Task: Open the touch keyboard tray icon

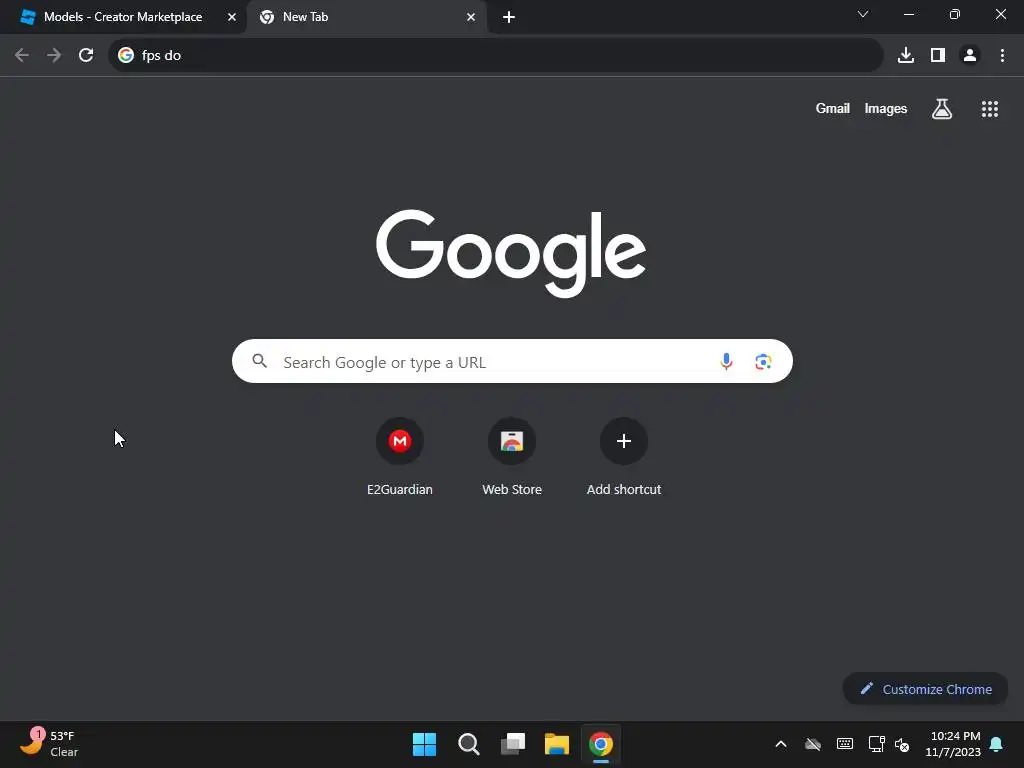Action: click(x=844, y=744)
